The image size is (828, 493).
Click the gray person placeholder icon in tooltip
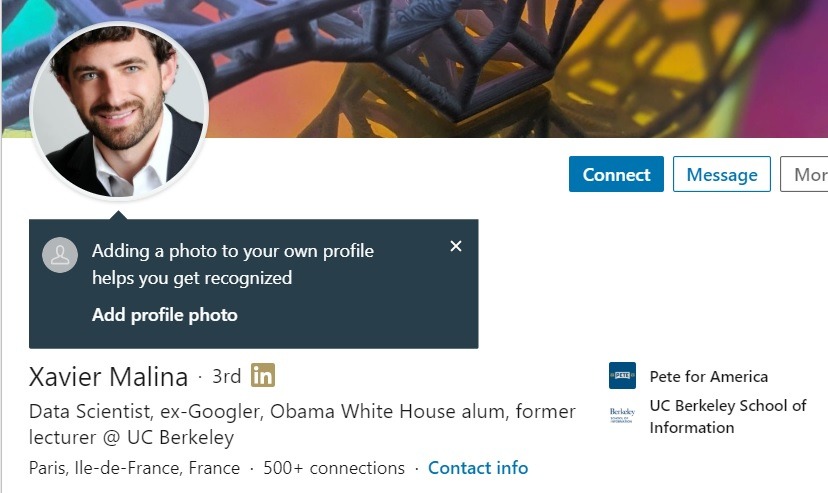(x=60, y=255)
